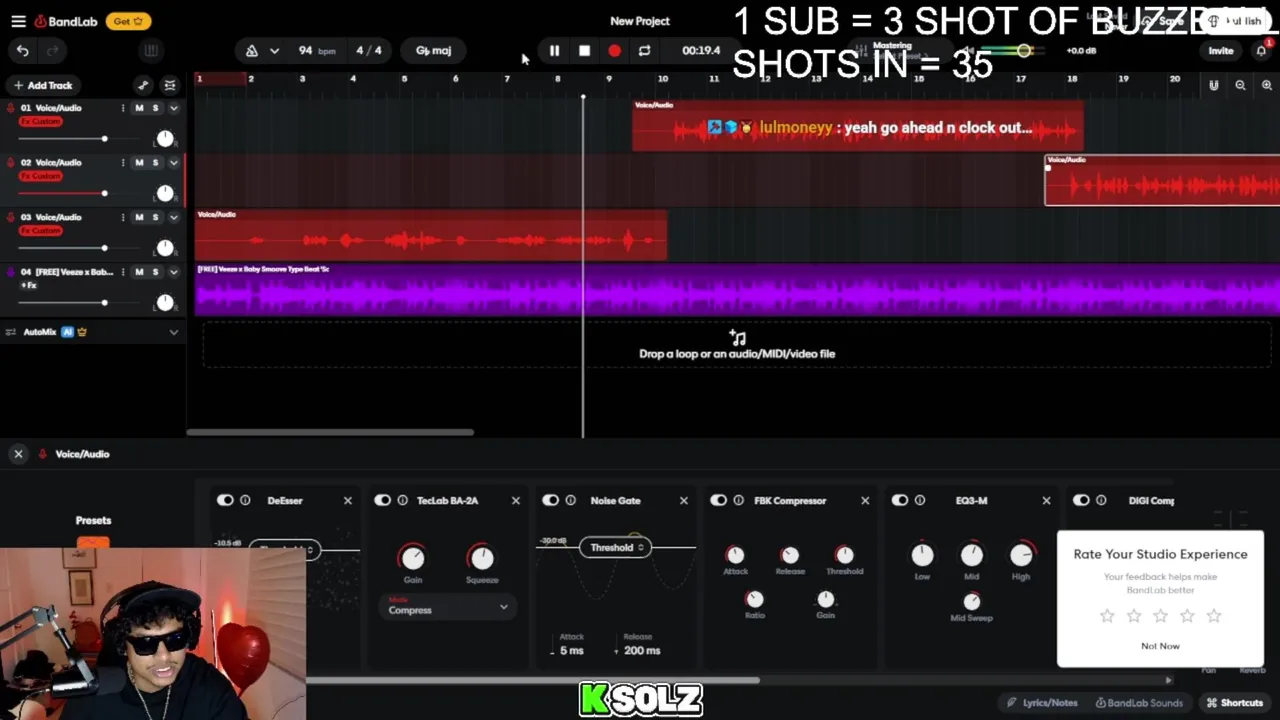This screenshot has height=720, width=1280.
Task: Click the undo arrow
Action: pyautogui.click(x=23, y=50)
